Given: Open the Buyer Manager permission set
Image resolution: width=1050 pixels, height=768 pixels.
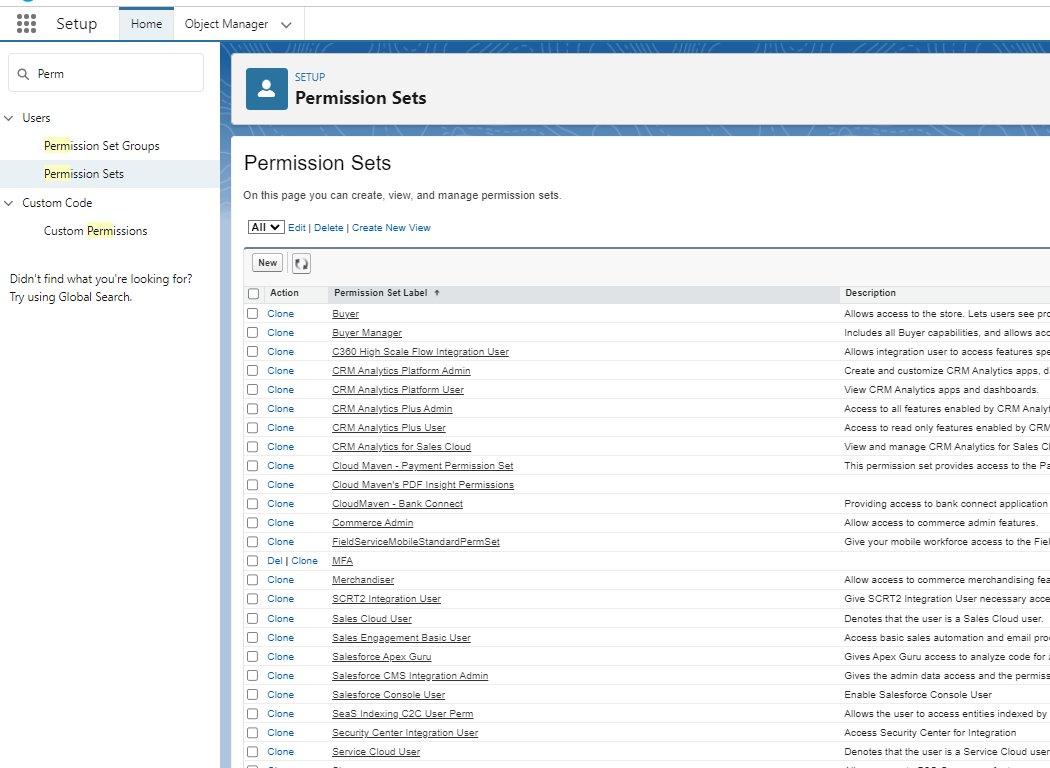Looking at the screenshot, I should point(367,333).
